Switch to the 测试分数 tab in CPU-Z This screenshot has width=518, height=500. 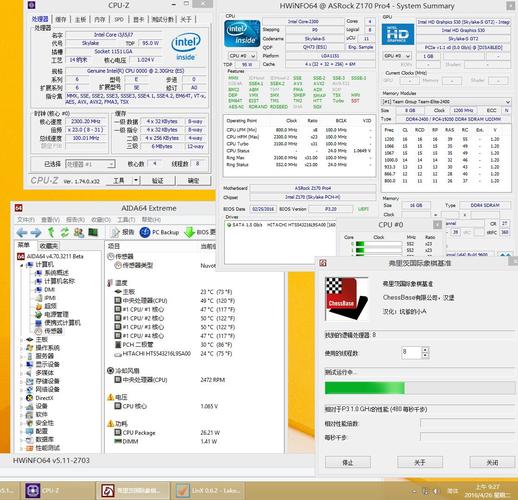pos(162,19)
